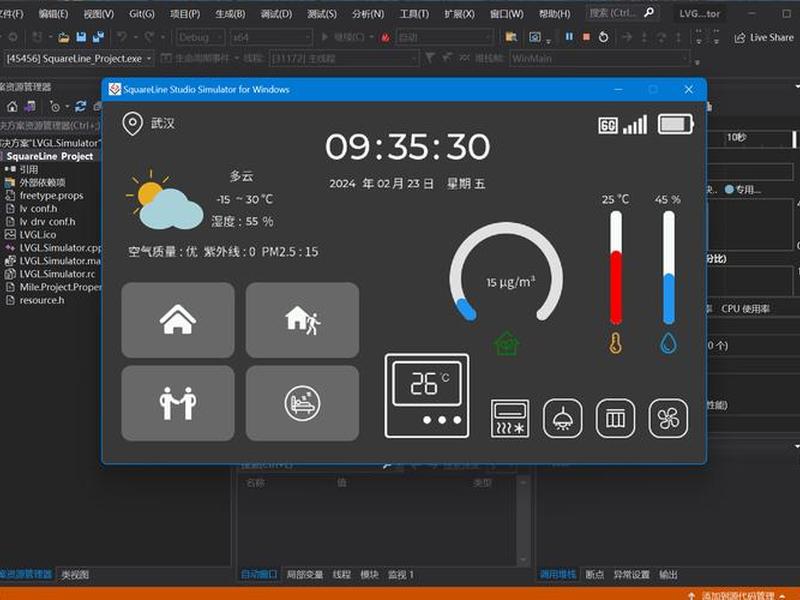Viewport: 800px width, 600px height.
Task: Click the green house air-quality icon
Action: tap(507, 343)
